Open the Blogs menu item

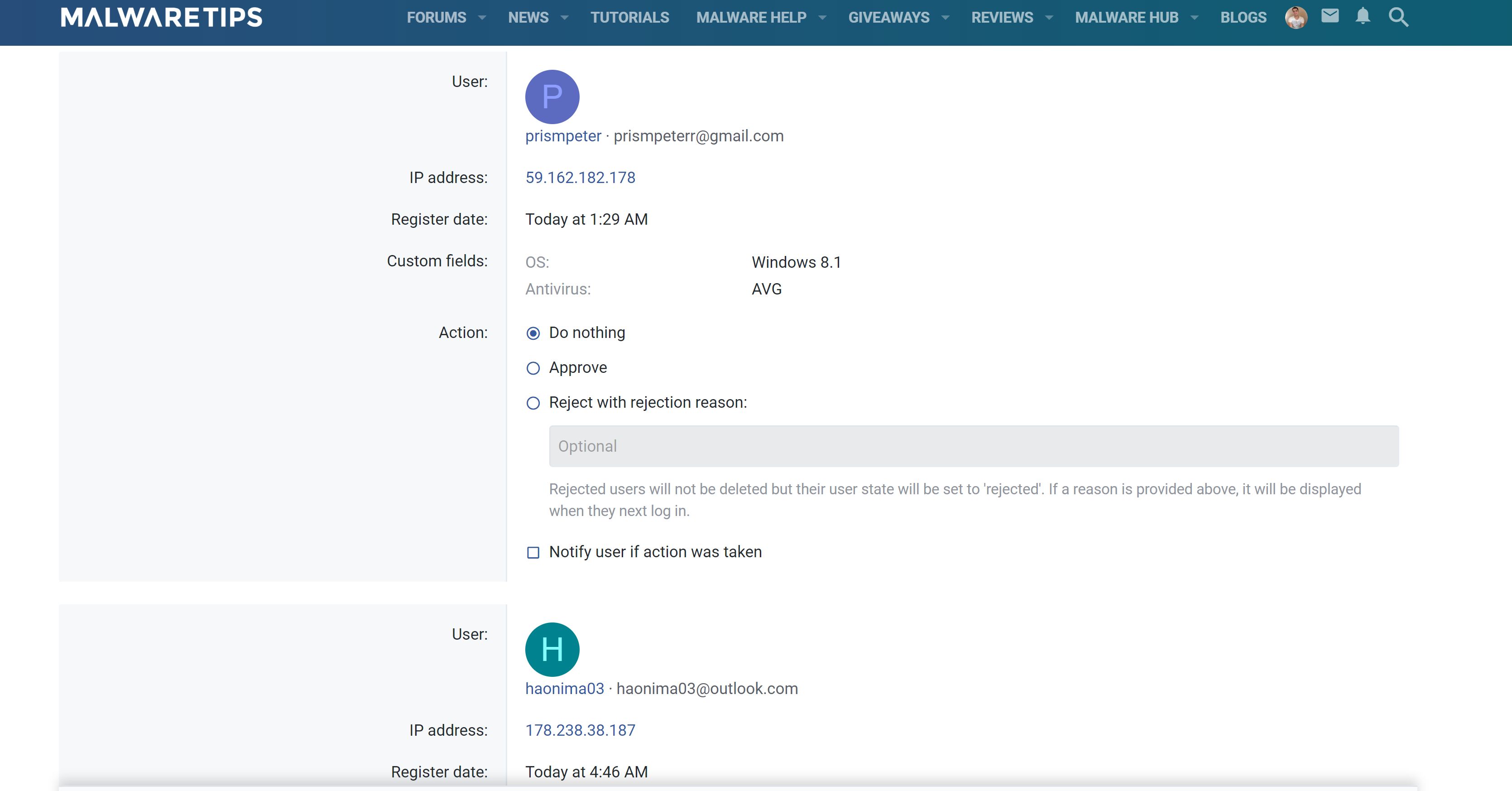[x=1243, y=18]
